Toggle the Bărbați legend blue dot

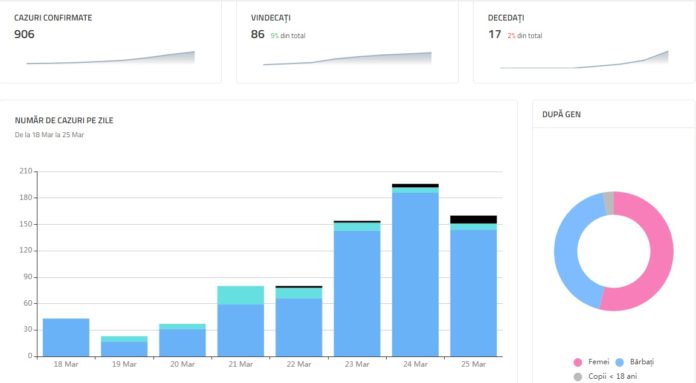tap(619, 362)
